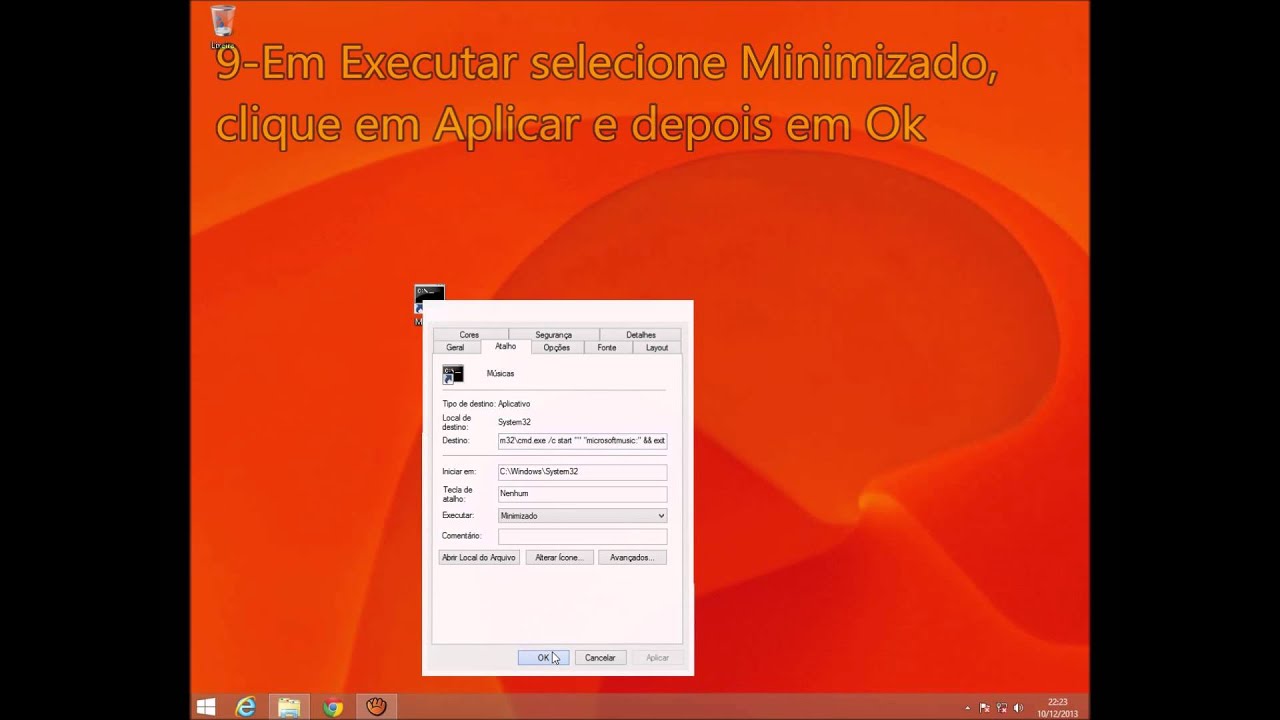Expand the Executar dropdown
This screenshot has width=1280, height=720.
tap(582, 515)
